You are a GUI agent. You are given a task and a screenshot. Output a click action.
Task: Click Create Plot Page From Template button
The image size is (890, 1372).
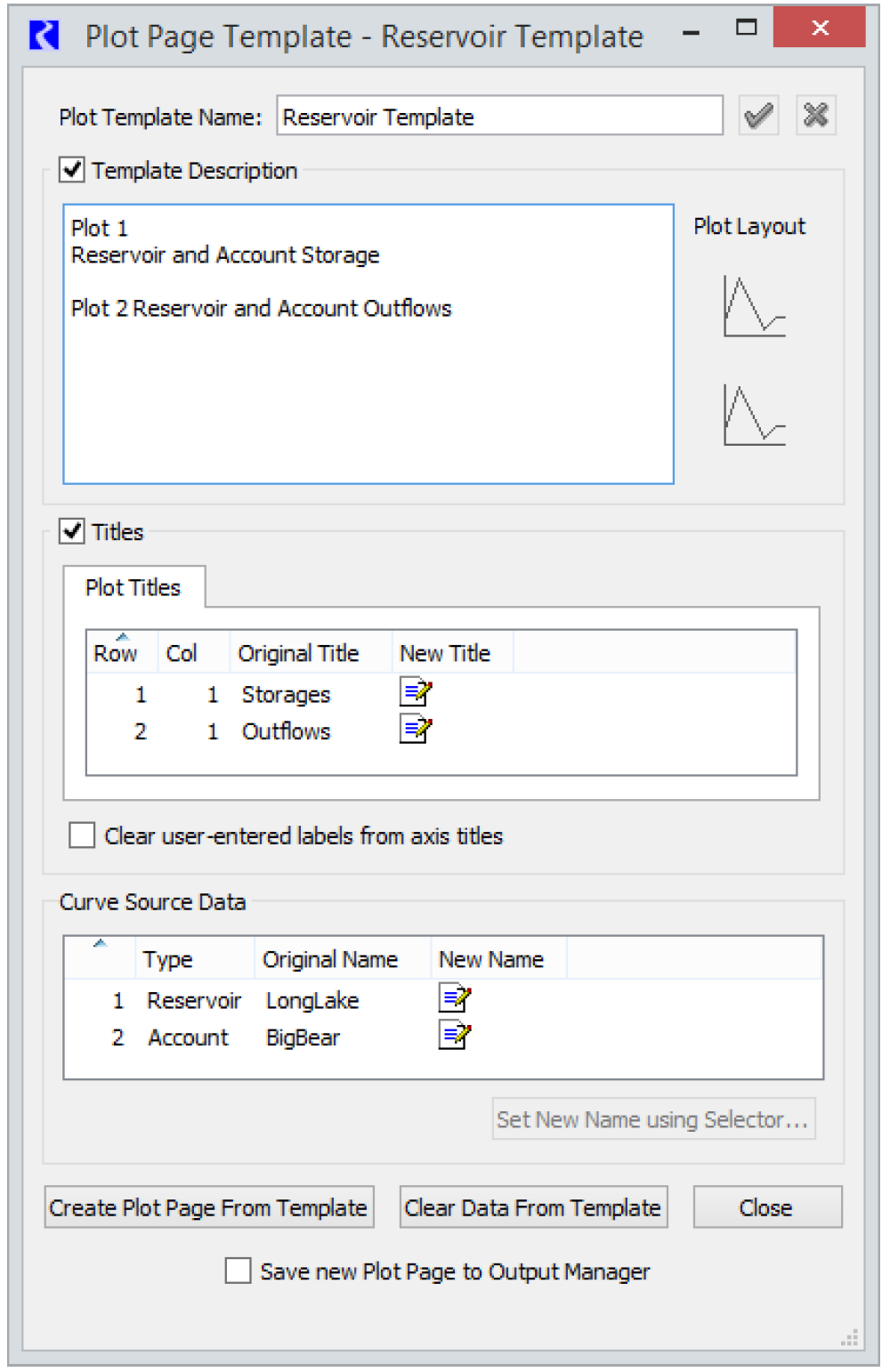point(209,1207)
